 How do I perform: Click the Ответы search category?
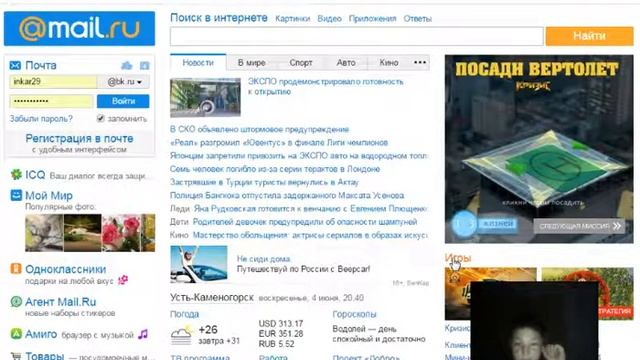tap(418, 19)
